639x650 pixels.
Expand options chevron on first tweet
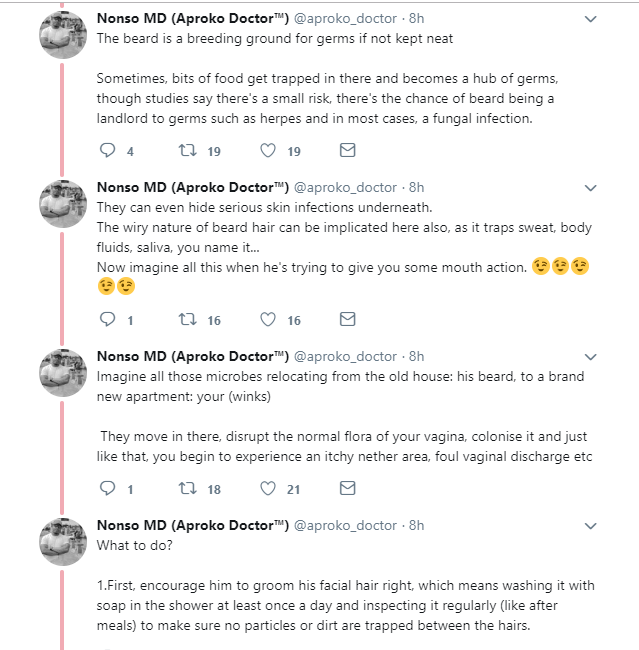point(590,19)
